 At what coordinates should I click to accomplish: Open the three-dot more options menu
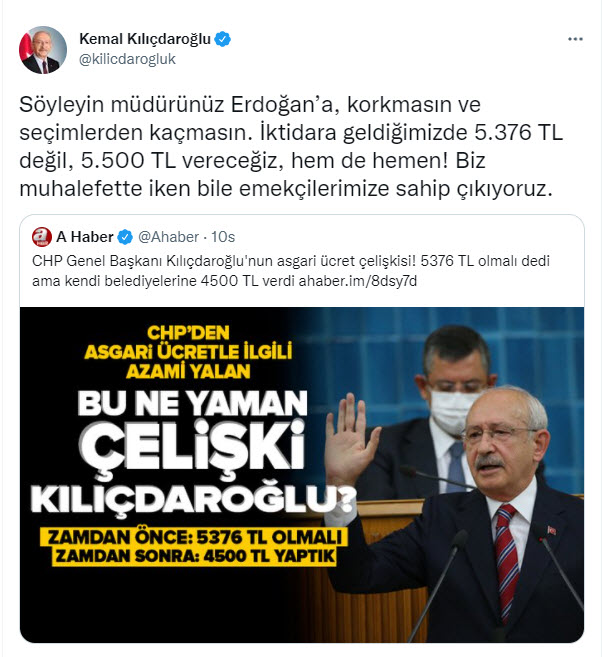click(575, 39)
